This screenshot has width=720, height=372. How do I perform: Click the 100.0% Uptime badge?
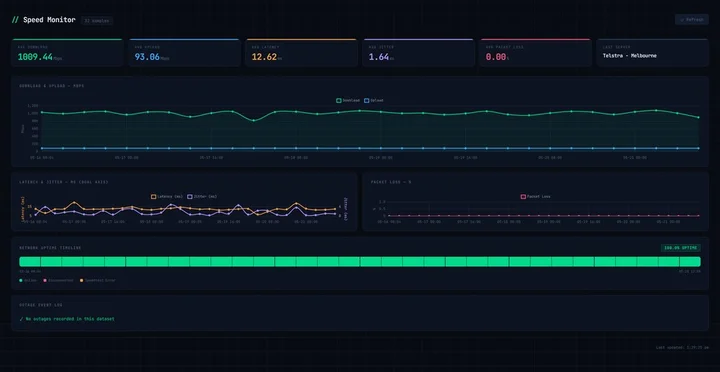click(x=681, y=248)
